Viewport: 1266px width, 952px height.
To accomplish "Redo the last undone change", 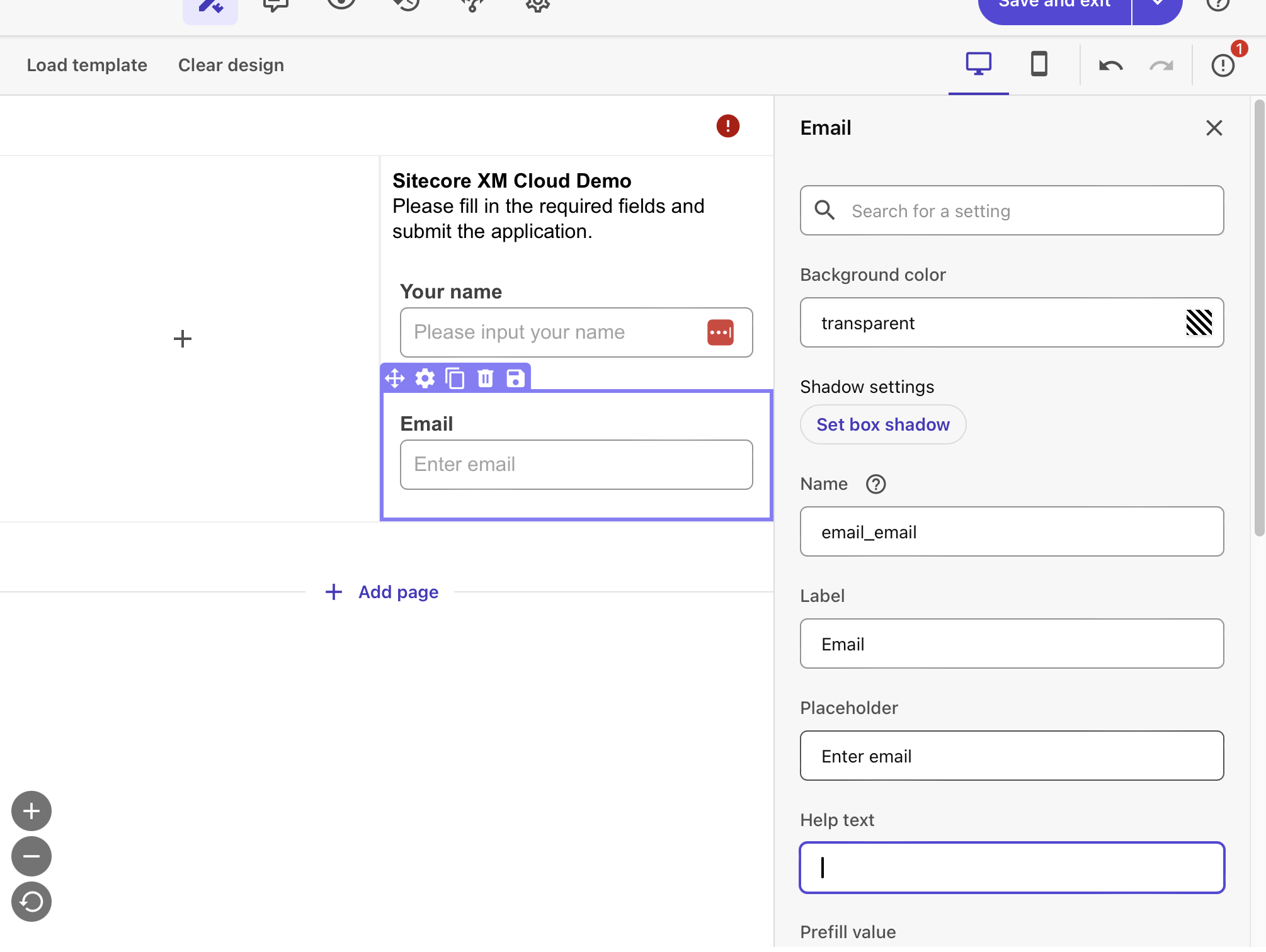I will point(1161,65).
